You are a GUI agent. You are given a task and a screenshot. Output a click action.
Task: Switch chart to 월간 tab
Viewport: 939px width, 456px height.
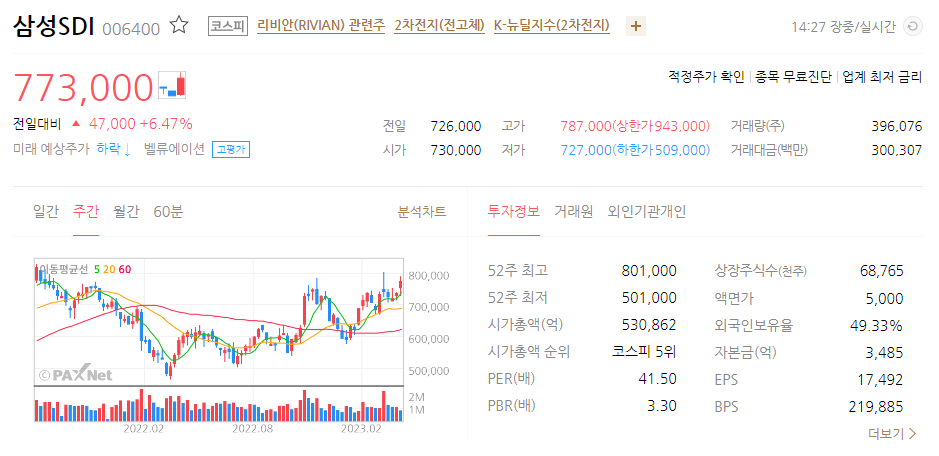click(126, 212)
